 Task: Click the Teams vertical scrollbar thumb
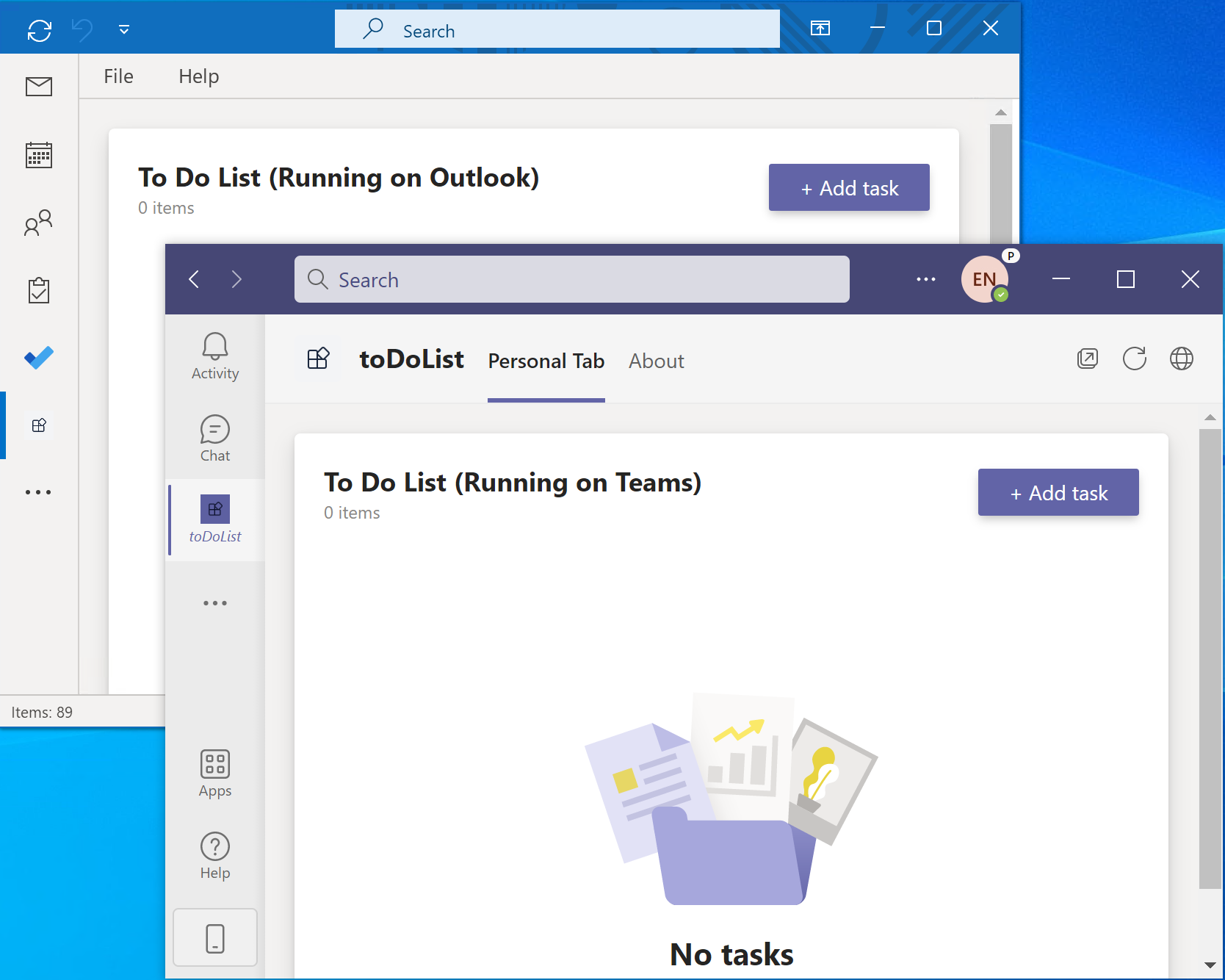(x=1210, y=659)
